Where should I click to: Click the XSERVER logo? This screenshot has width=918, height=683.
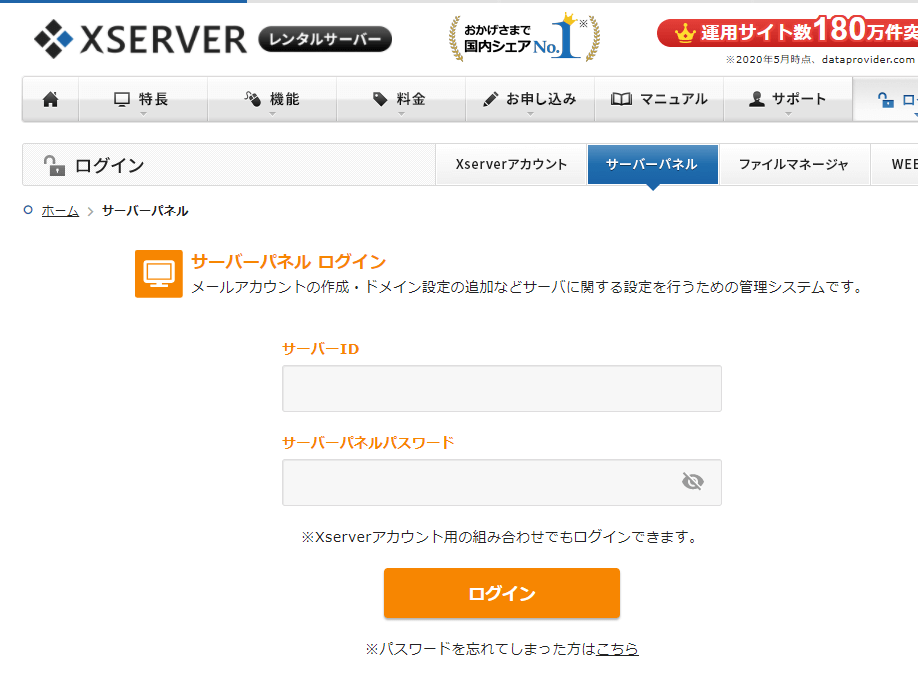coord(140,39)
